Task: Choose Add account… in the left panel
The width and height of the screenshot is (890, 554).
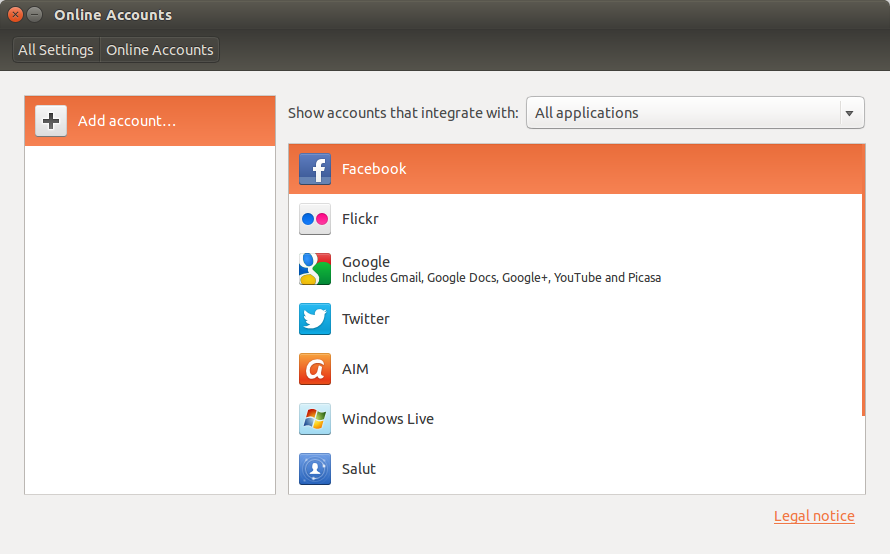Action: 150,120
